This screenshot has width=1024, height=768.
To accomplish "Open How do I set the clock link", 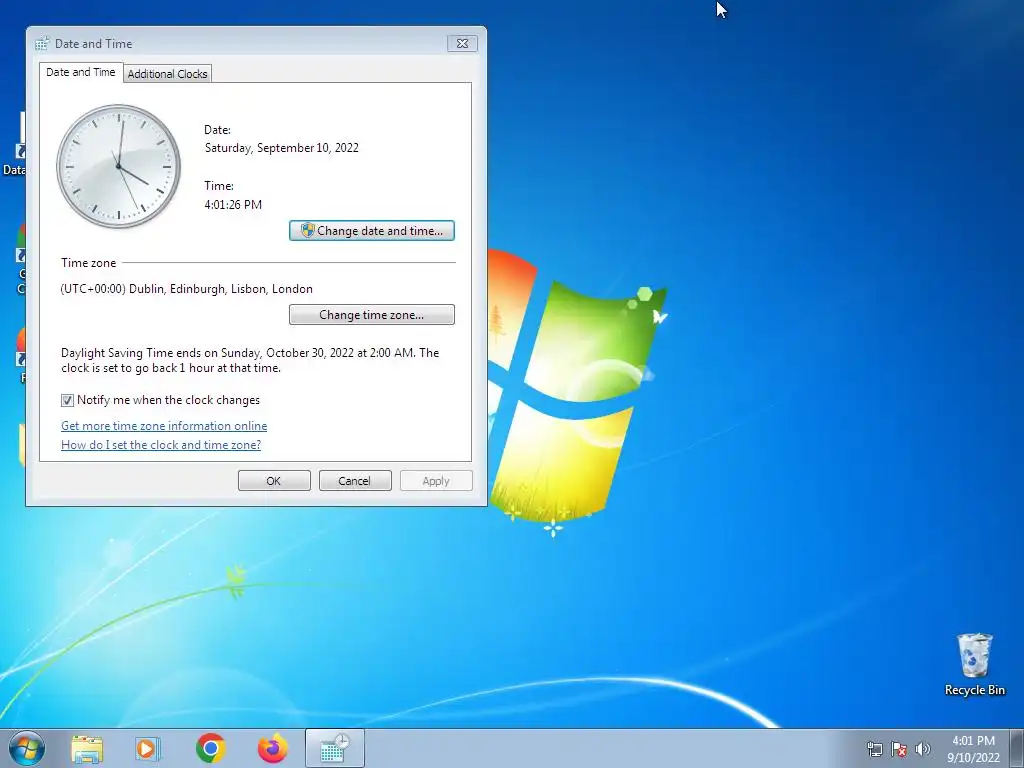I will pyautogui.click(x=161, y=445).
